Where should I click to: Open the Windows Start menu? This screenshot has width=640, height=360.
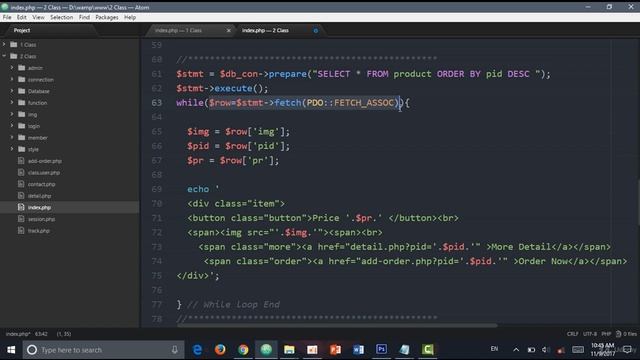pyautogui.click(x=11, y=350)
